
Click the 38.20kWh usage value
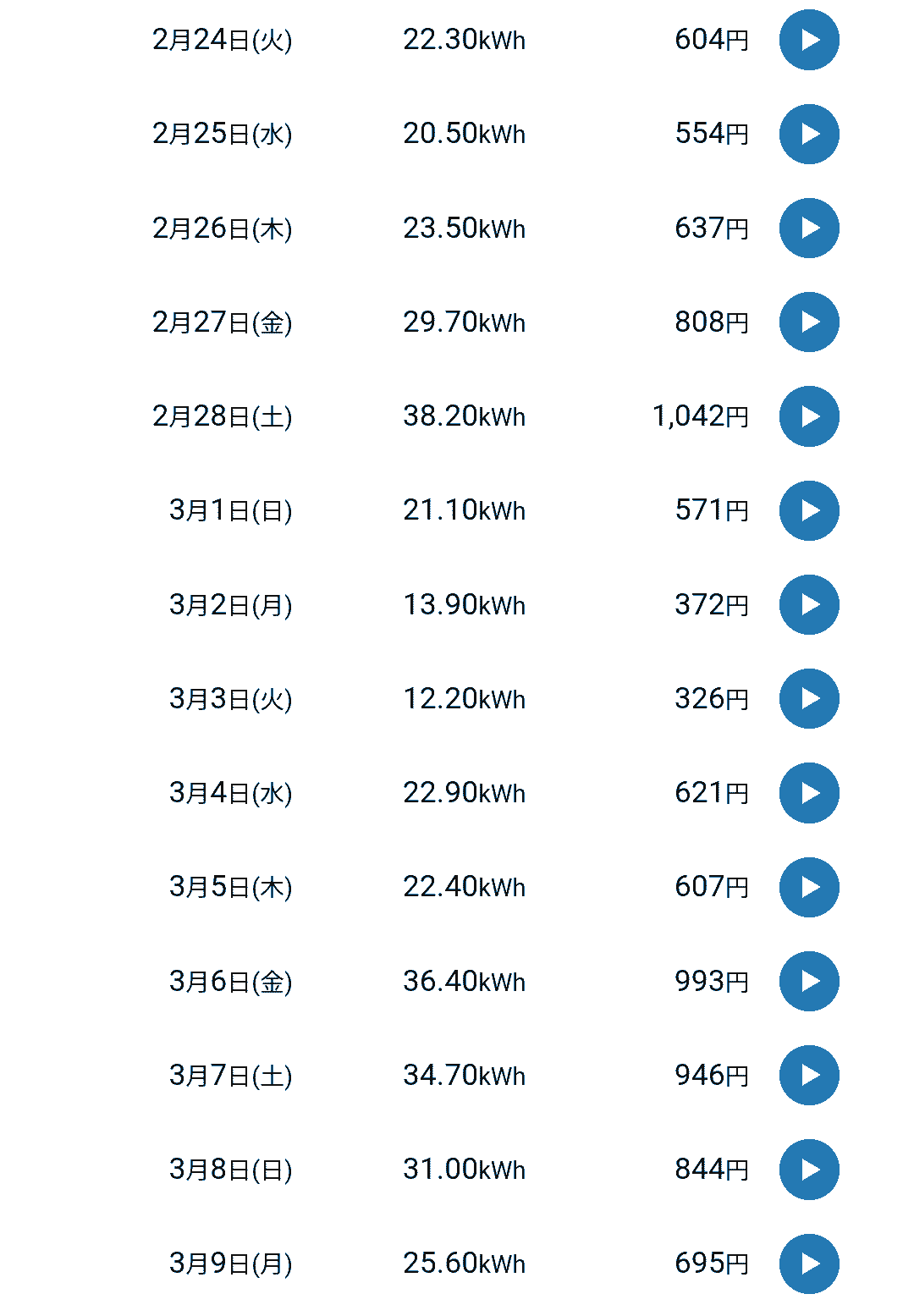pos(464,416)
